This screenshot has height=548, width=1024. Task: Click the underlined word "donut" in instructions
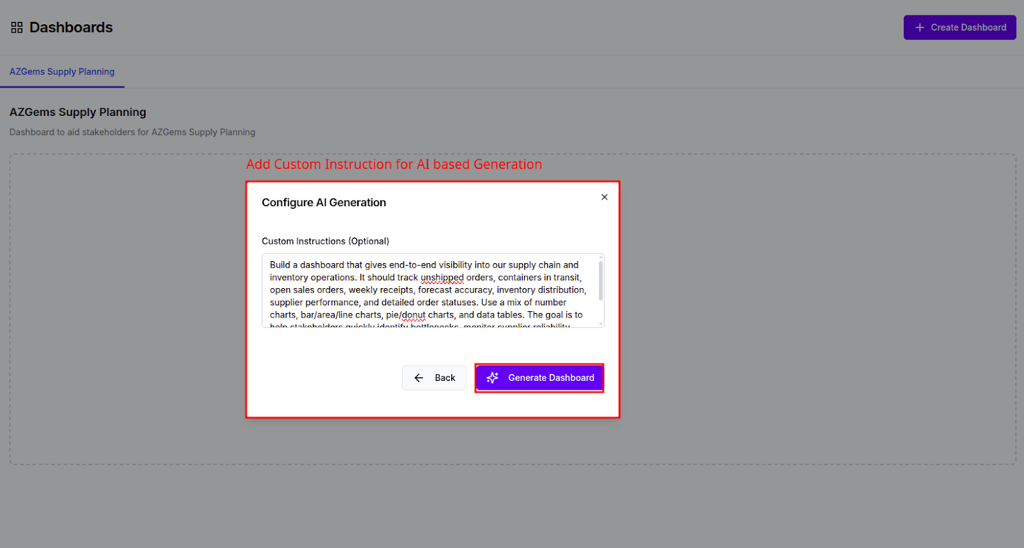click(x=413, y=315)
